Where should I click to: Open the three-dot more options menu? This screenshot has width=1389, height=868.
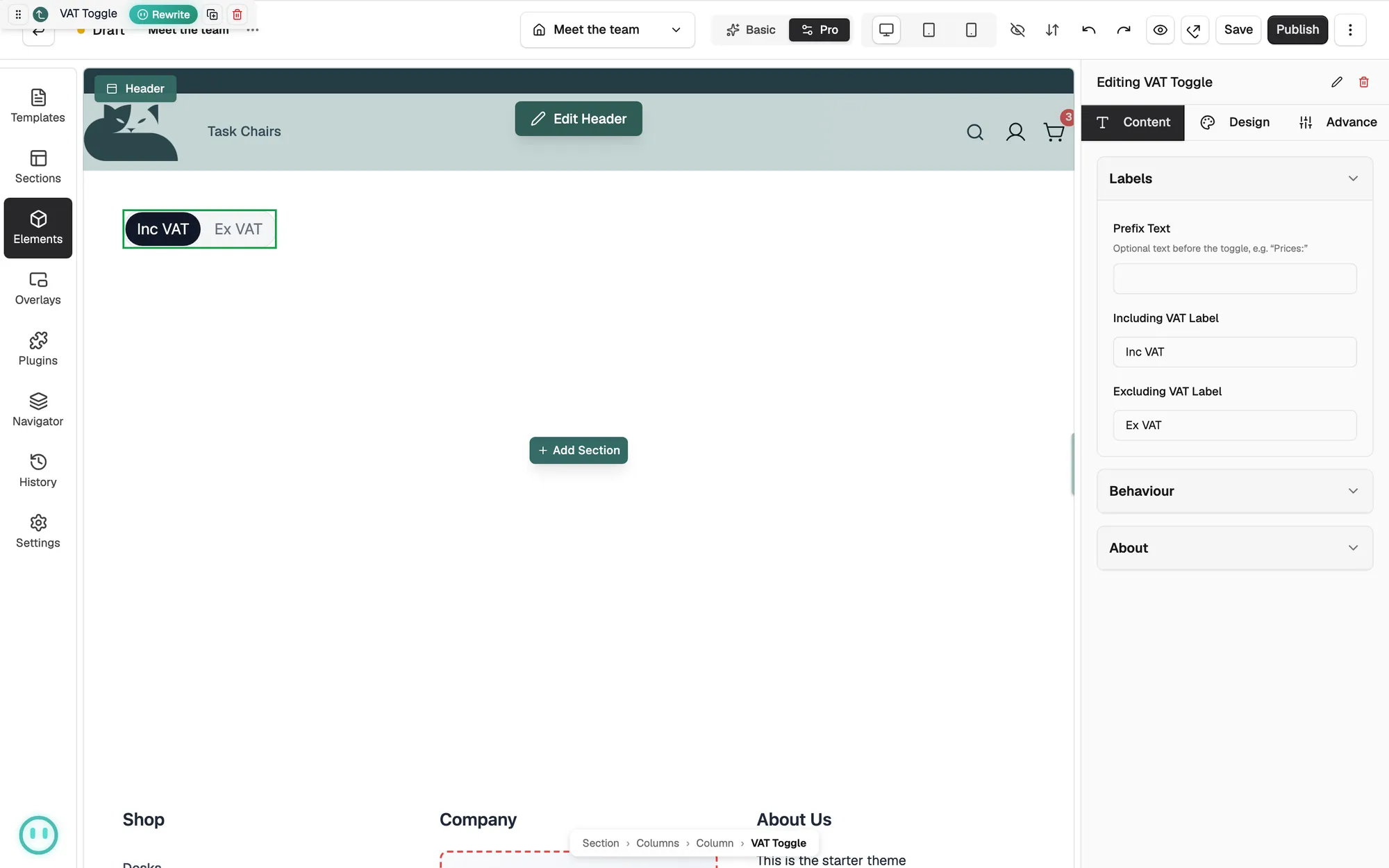pyautogui.click(x=1350, y=30)
